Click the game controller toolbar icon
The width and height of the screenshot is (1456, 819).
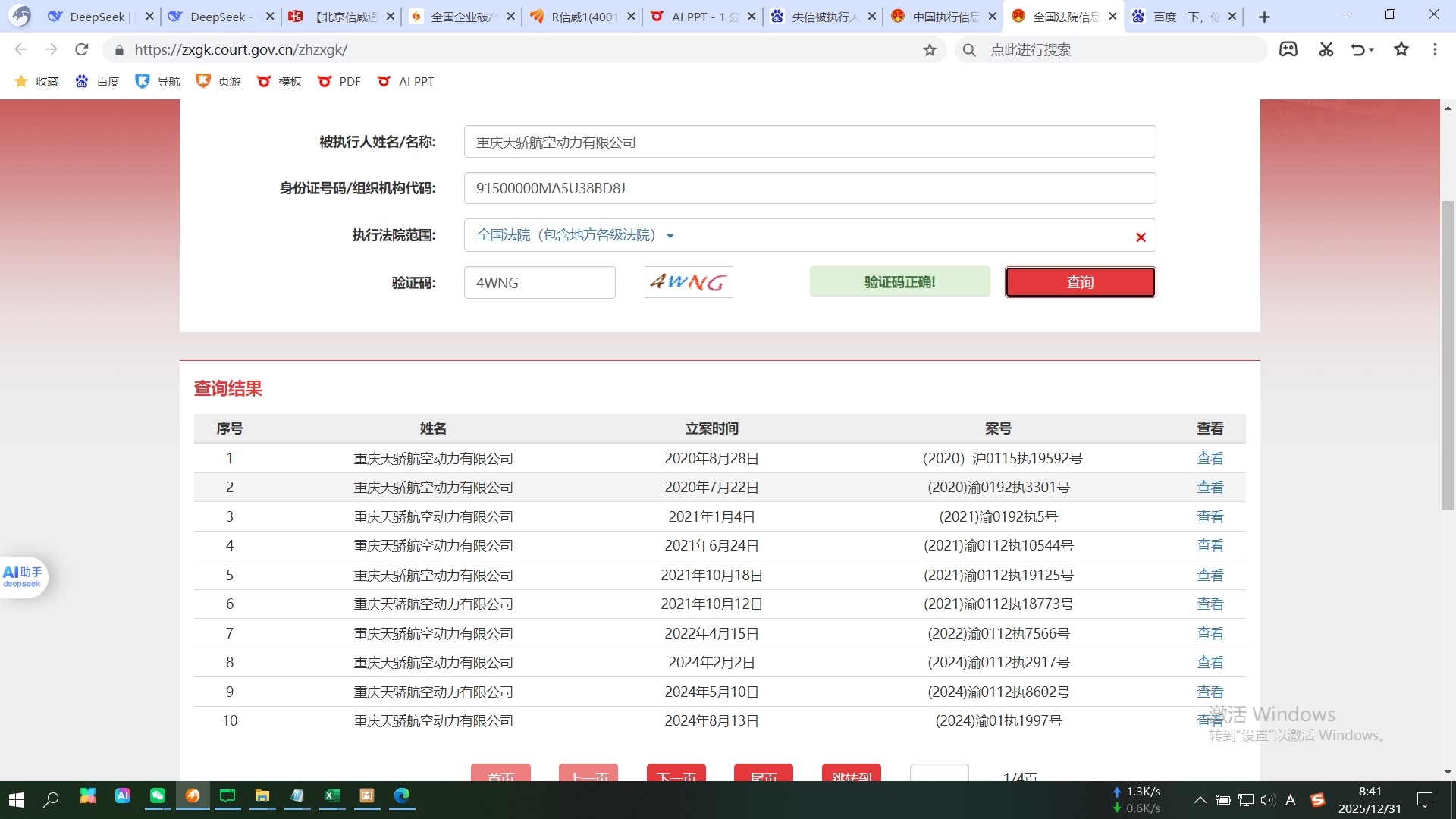1288,49
